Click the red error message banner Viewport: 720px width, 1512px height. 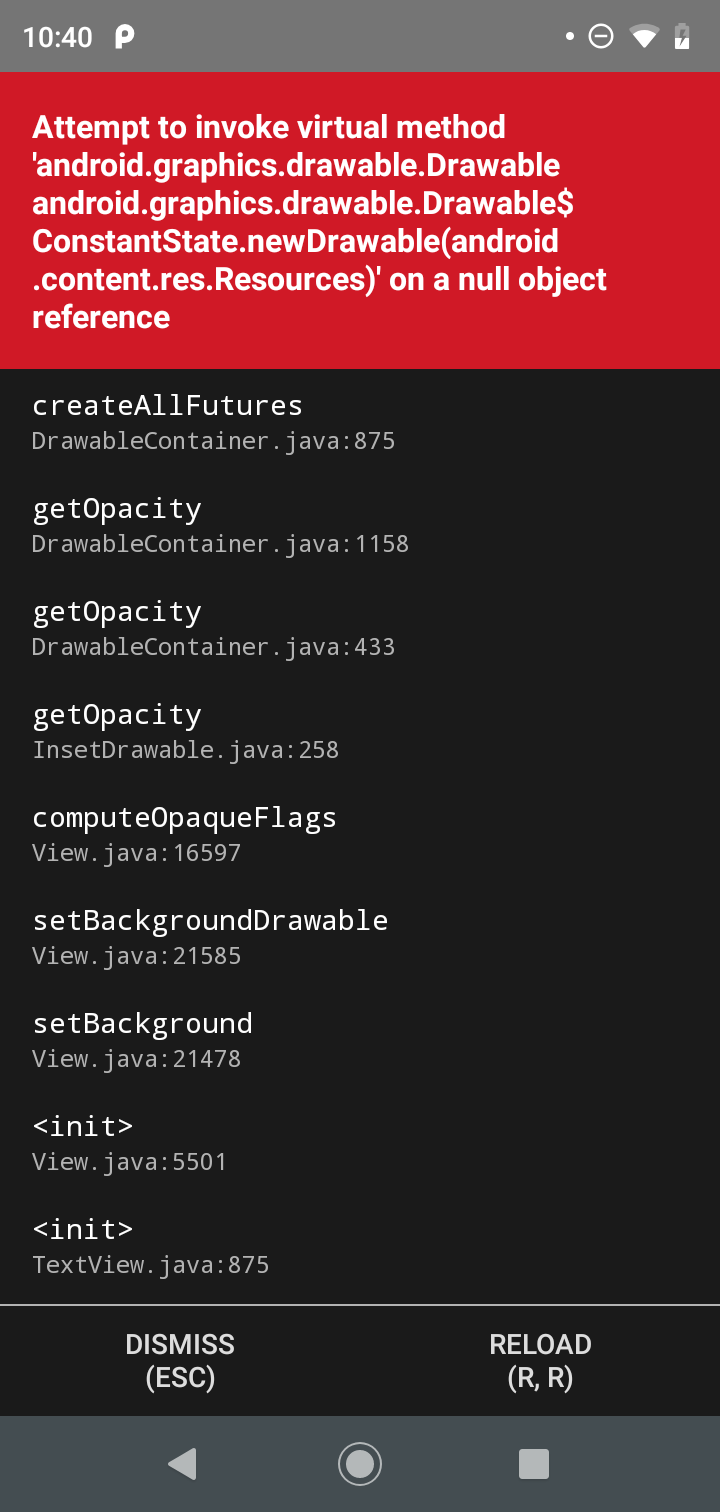coord(360,218)
